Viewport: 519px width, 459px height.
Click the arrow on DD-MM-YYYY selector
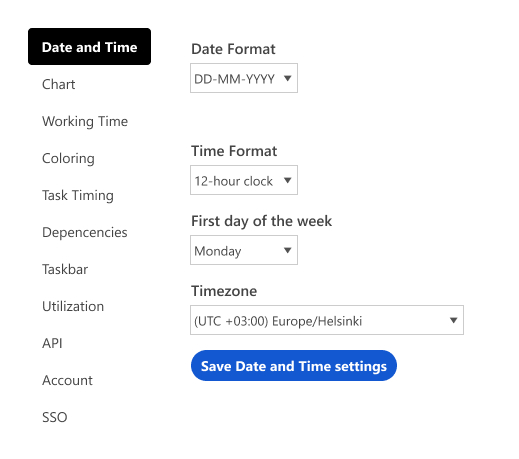coord(287,78)
